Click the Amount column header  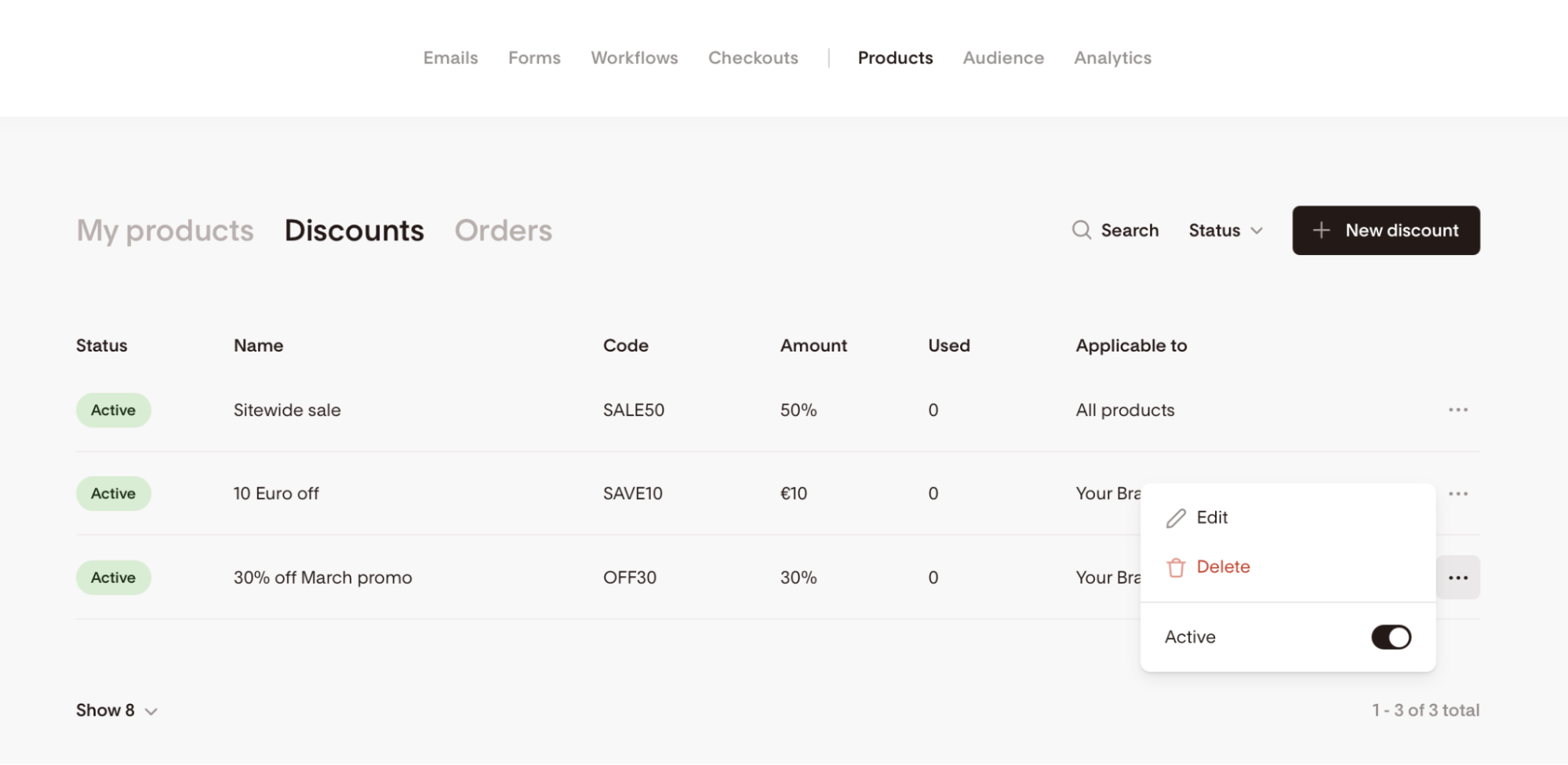coord(813,345)
